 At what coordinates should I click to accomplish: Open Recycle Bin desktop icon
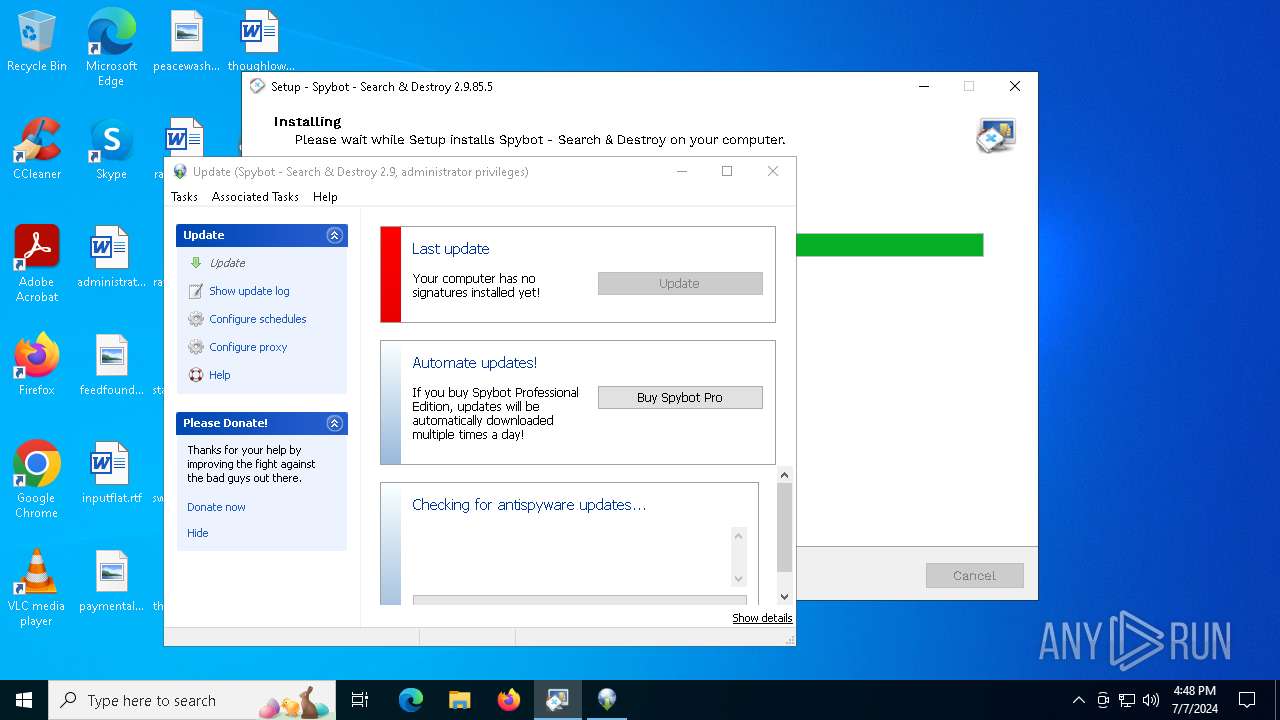pos(37,42)
